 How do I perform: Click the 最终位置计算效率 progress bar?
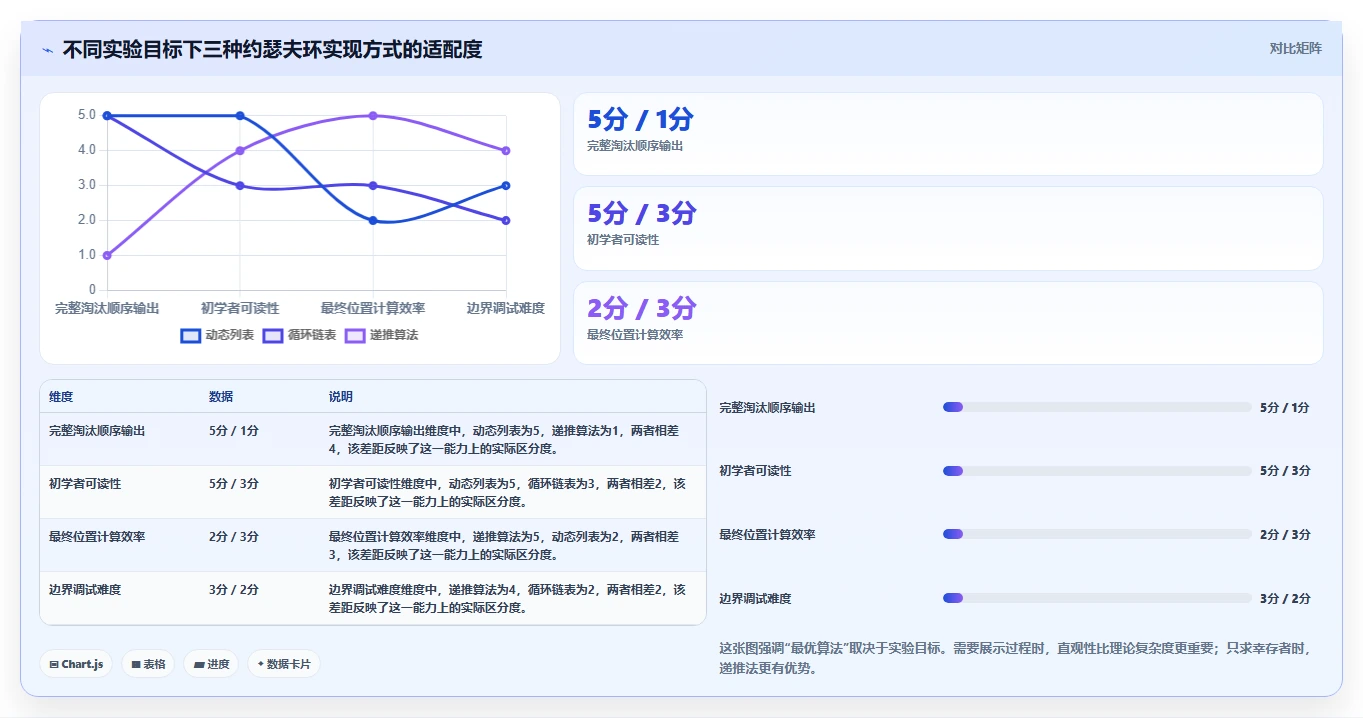(x=1097, y=534)
